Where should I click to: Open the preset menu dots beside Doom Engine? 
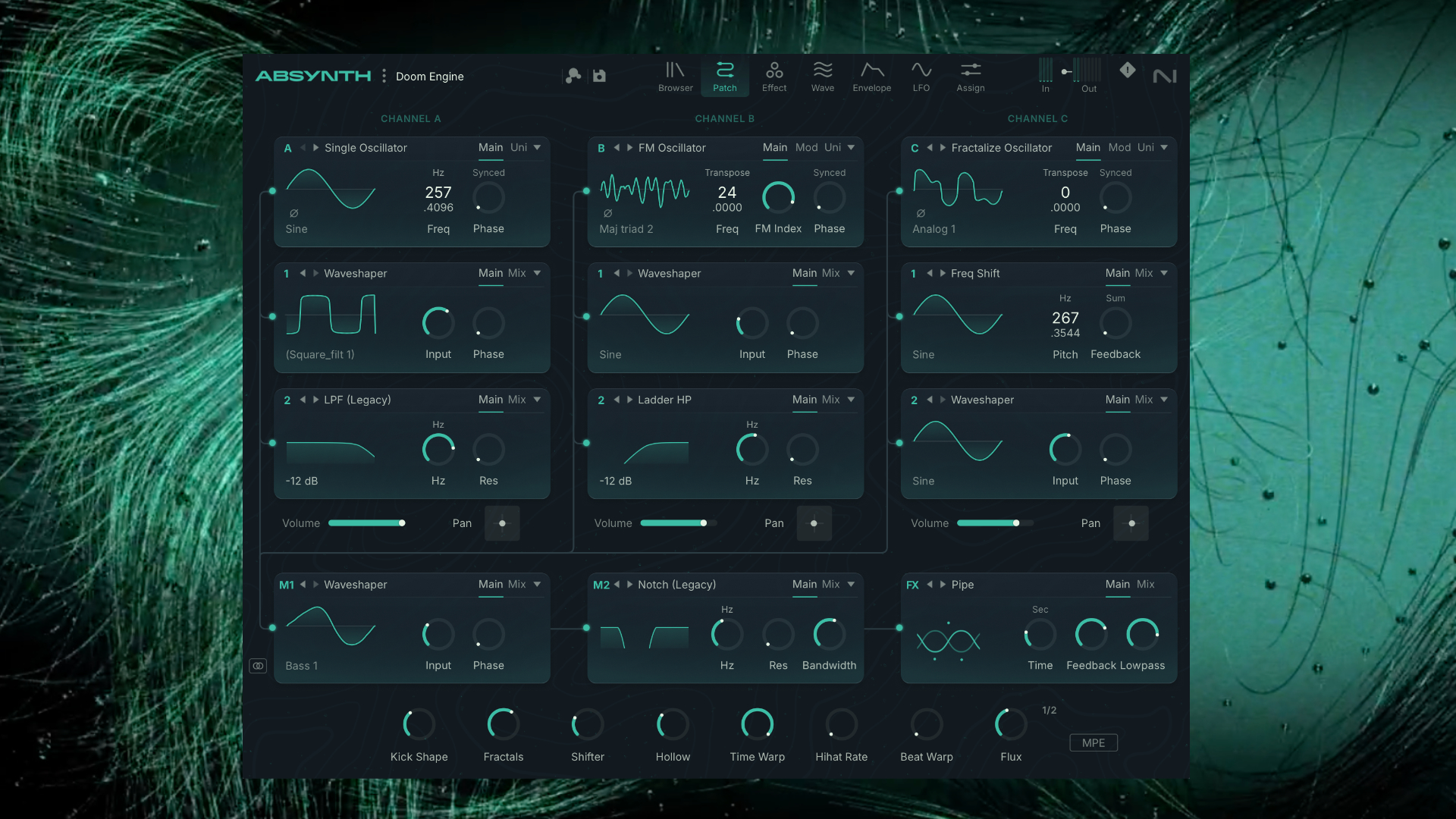(384, 76)
